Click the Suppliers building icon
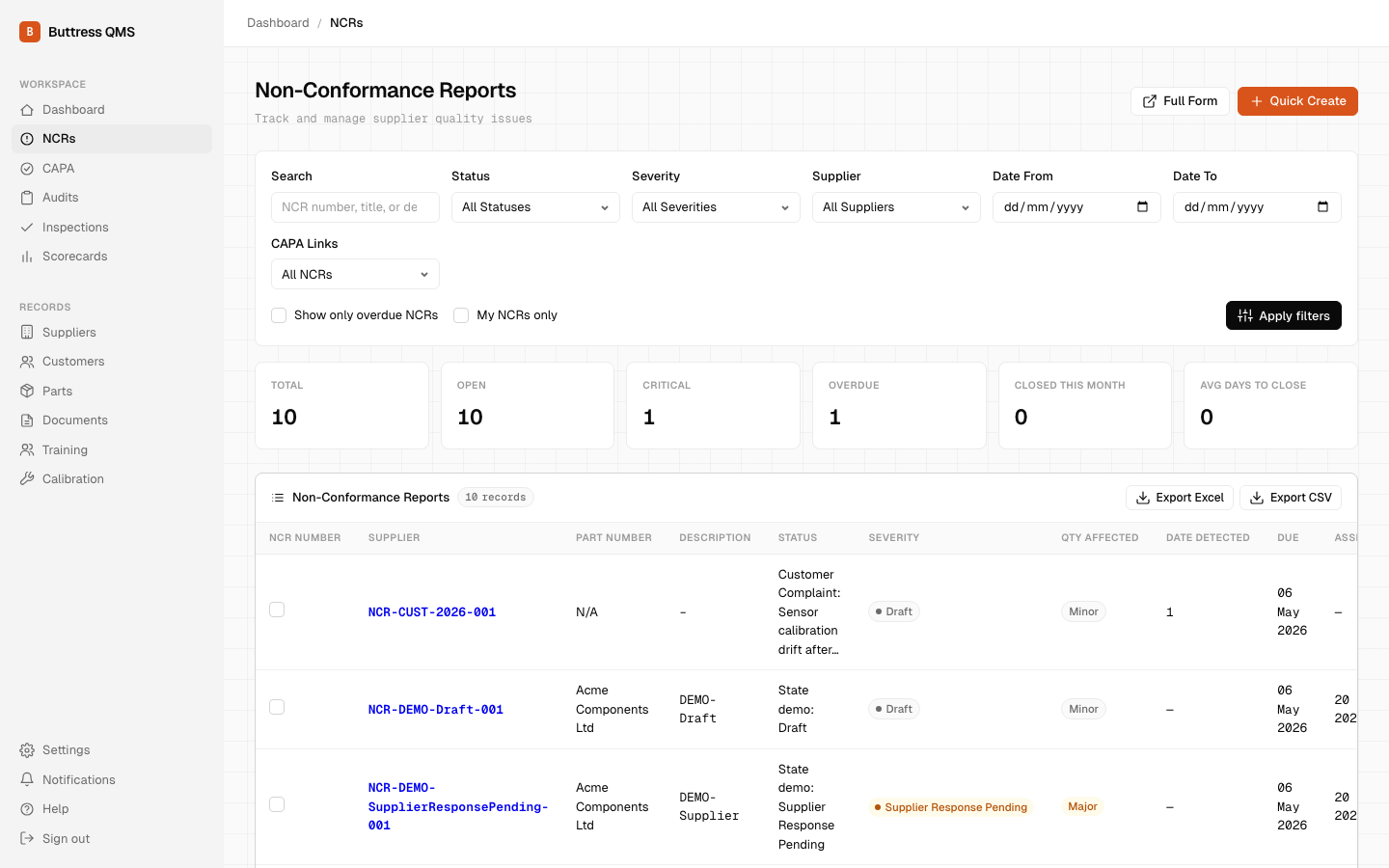 click(27, 333)
